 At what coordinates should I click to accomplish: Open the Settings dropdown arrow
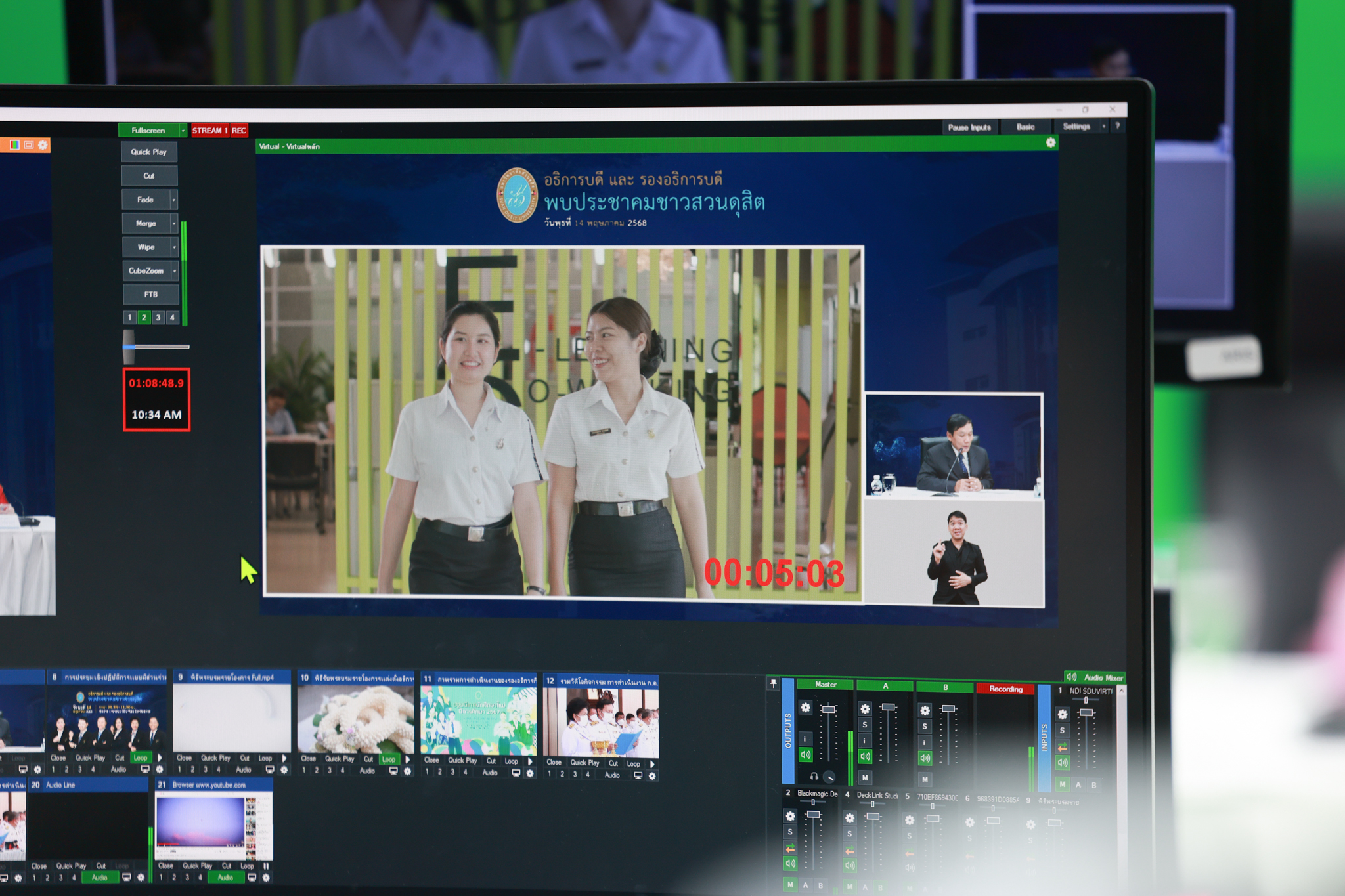click(1104, 126)
